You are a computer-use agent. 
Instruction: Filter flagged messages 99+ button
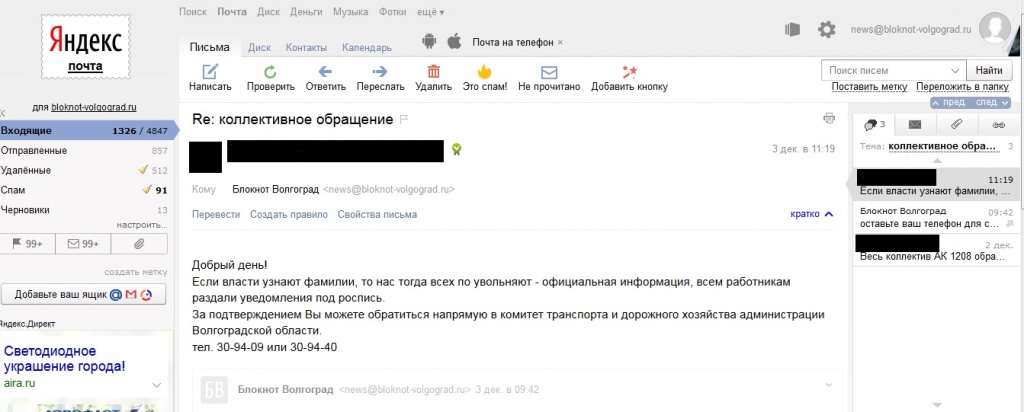[27, 244]
